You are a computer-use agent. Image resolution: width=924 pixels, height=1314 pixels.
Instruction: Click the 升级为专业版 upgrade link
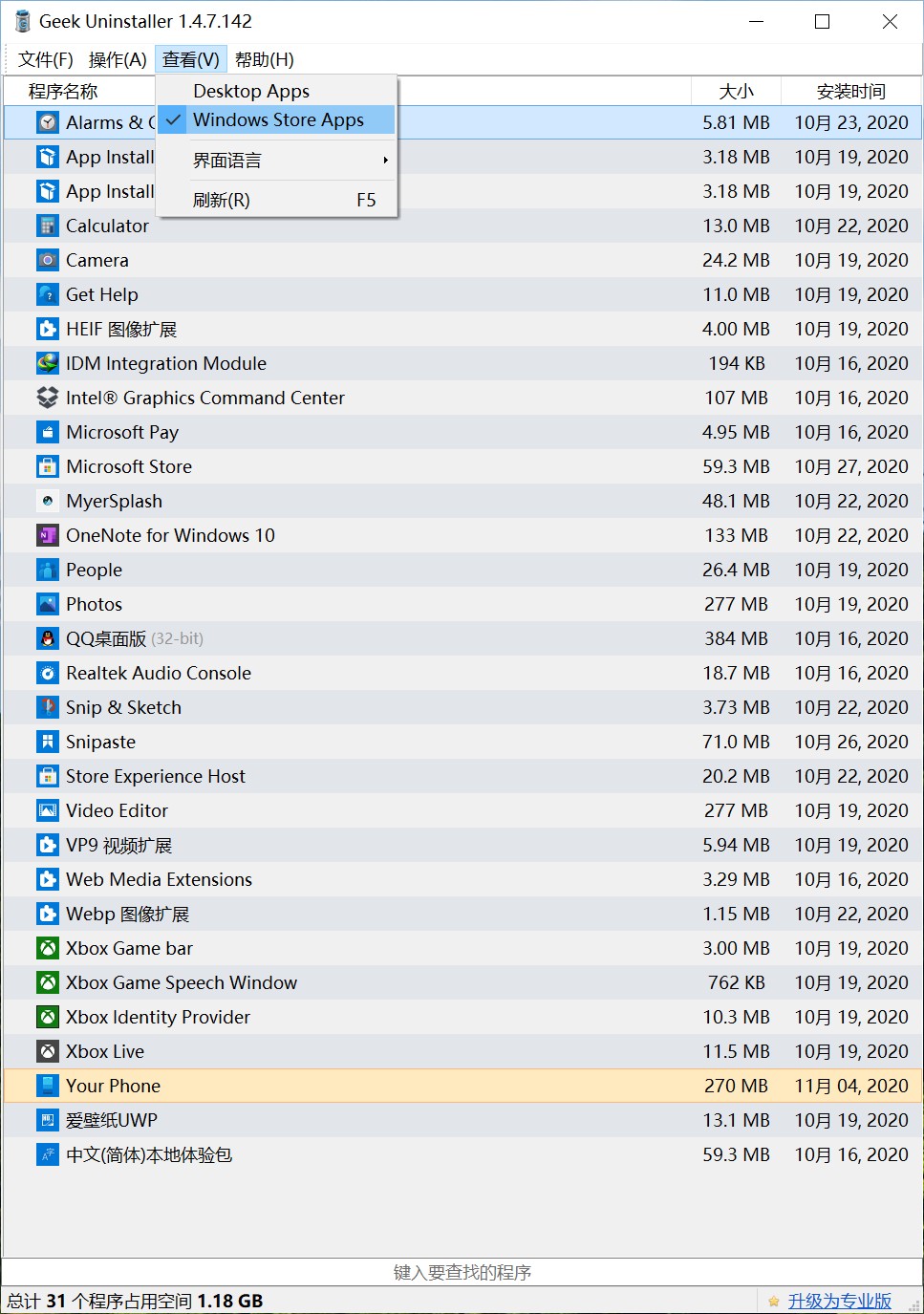pos(840,1301)
